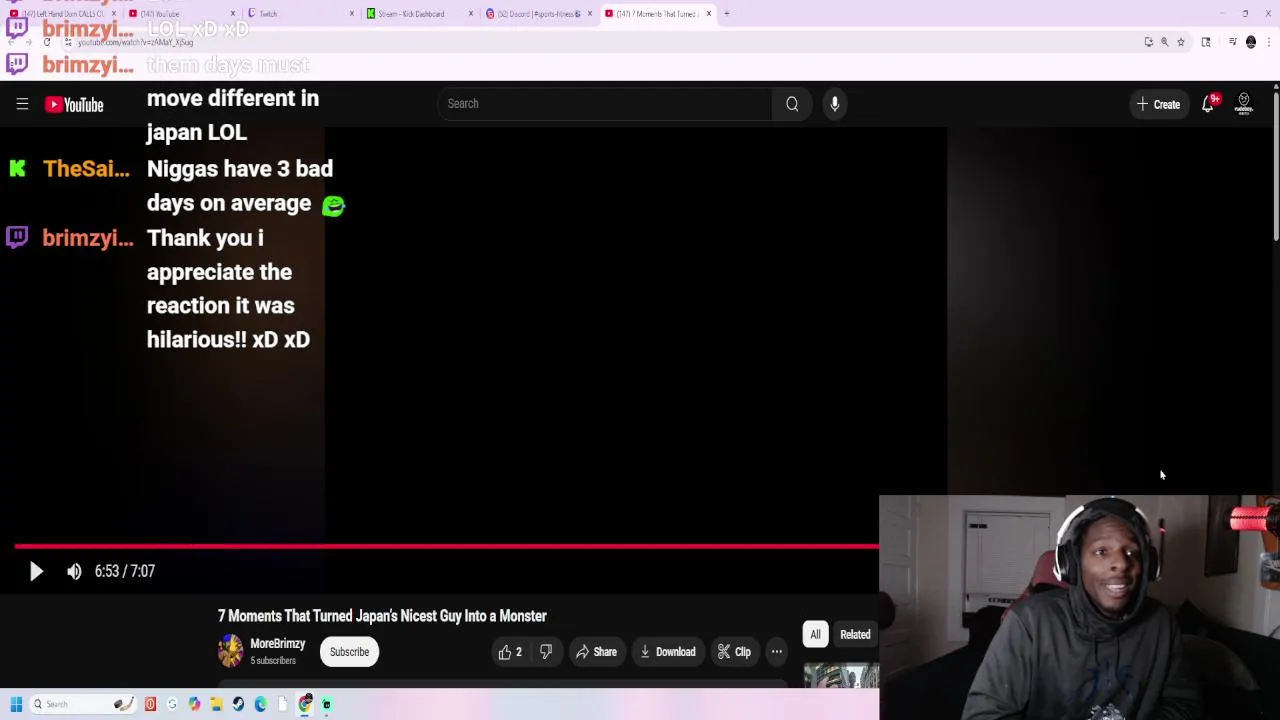
Task: Focus the YouTube search input field
Action: (x=605, y=104)
